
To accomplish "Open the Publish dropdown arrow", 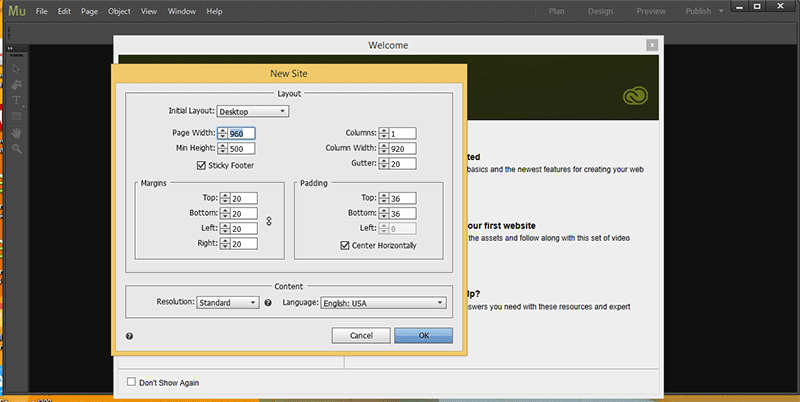I will [721, 11].
